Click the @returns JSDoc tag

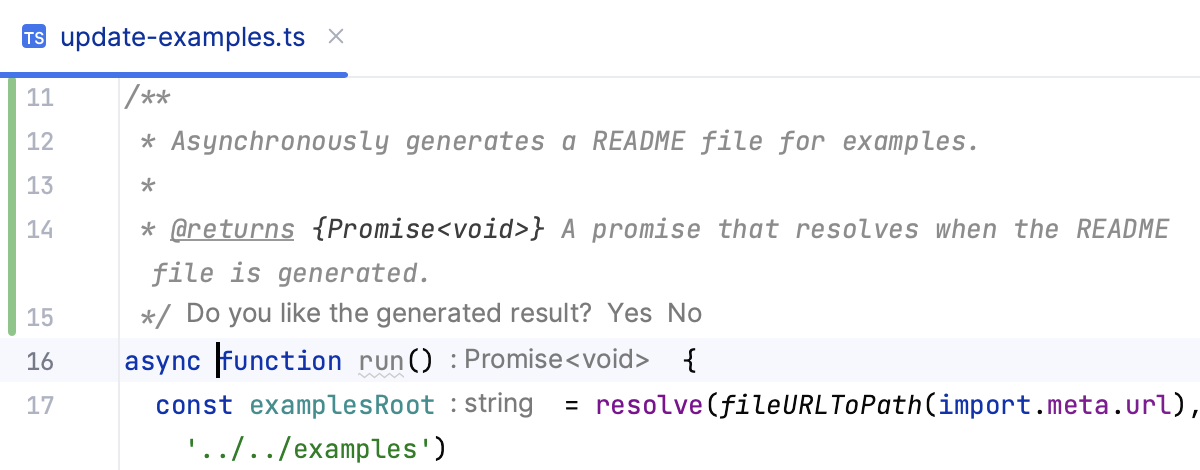tap(232, 229)
